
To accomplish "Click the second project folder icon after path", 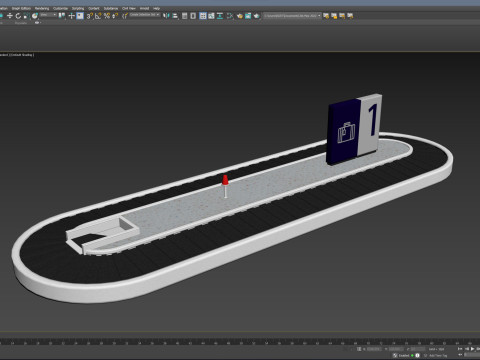I will tap(334, 16).
